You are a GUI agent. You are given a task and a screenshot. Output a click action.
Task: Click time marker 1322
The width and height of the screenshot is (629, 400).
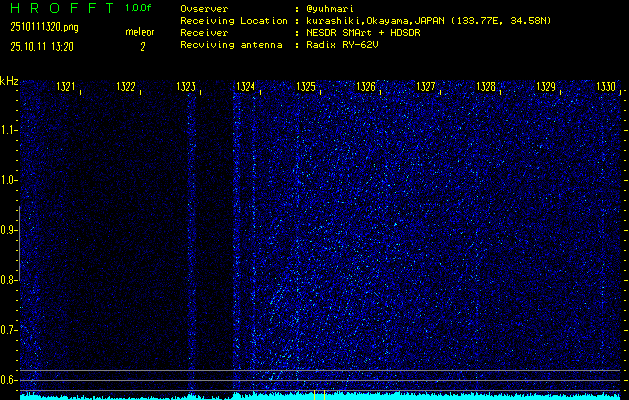tap(126, 87)
